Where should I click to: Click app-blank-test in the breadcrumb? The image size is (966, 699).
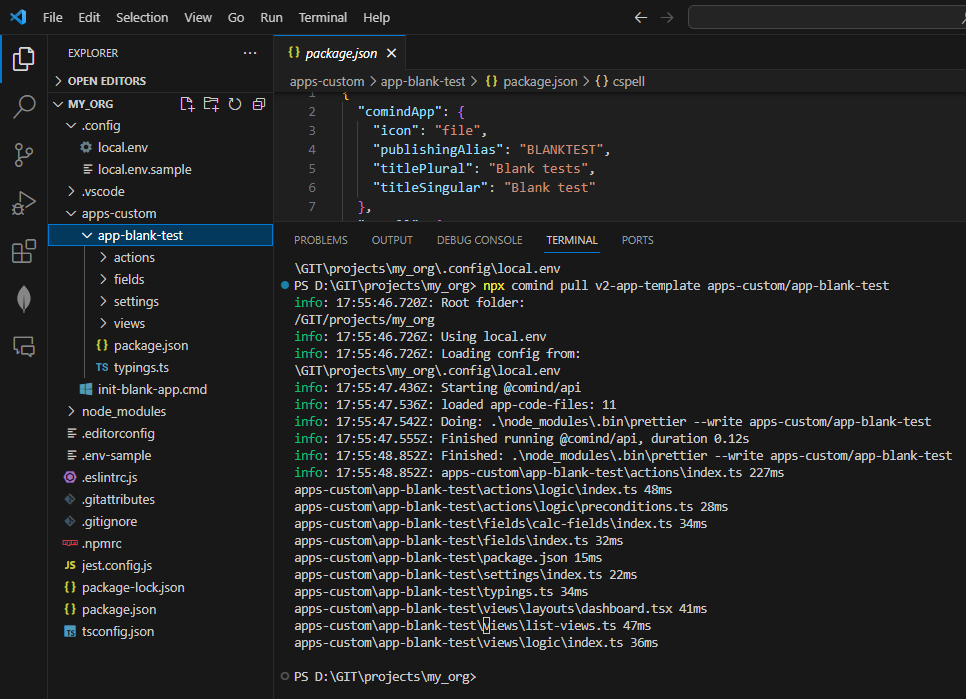(423, 81)
